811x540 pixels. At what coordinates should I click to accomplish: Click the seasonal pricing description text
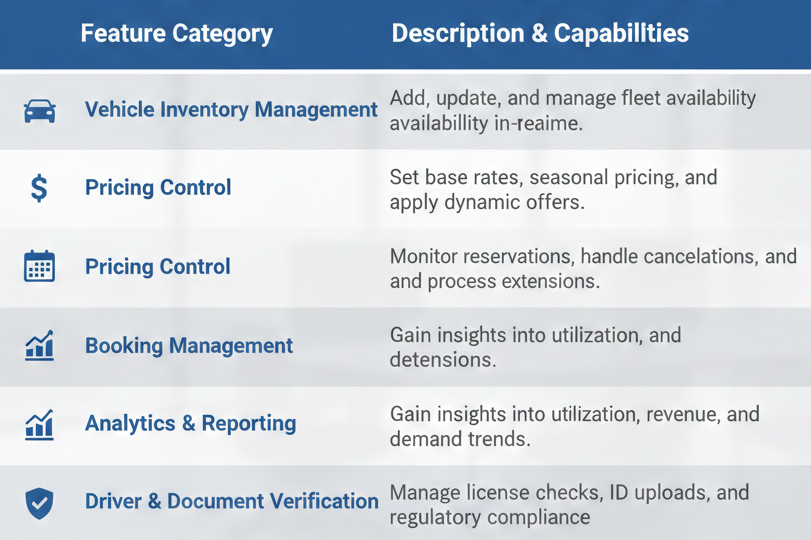pyautogui.click(x=553, y=188)
